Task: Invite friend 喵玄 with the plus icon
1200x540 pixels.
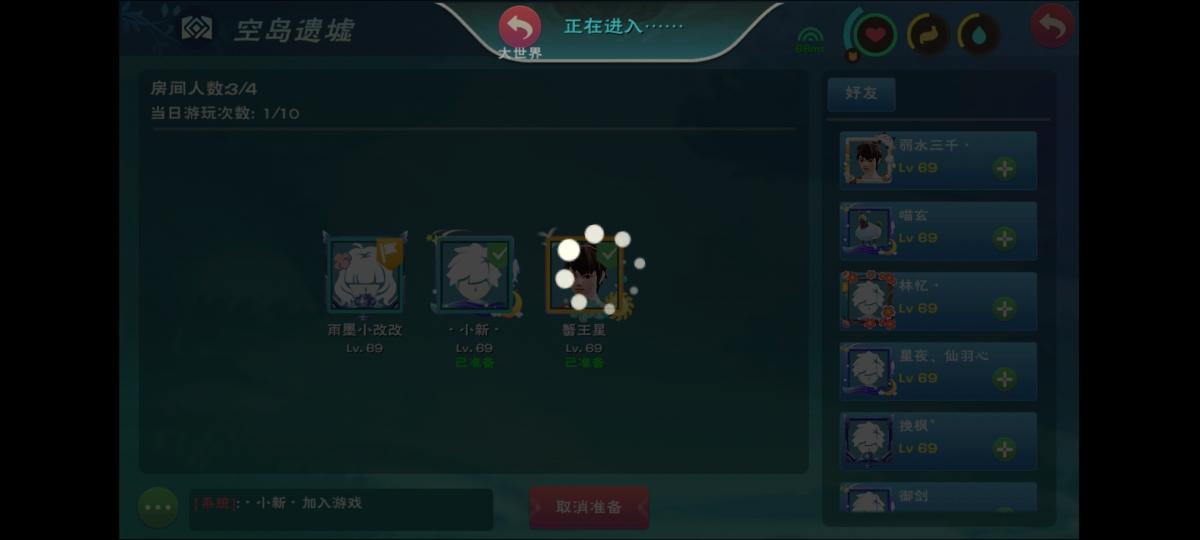Action: (x=1005, y=238)
